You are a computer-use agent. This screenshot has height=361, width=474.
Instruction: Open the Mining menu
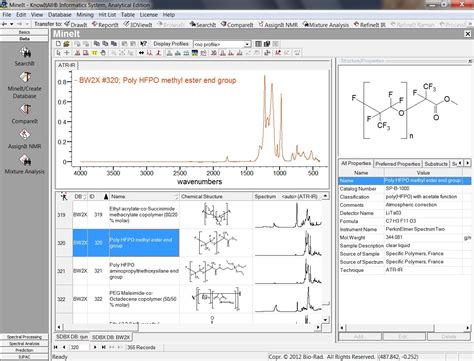[x=85, y=15]
